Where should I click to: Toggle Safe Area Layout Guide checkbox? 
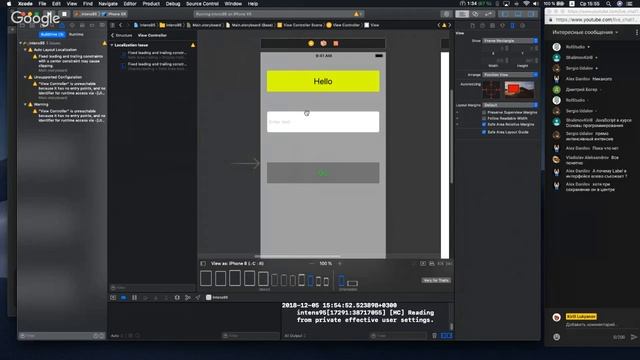point(484,132)
